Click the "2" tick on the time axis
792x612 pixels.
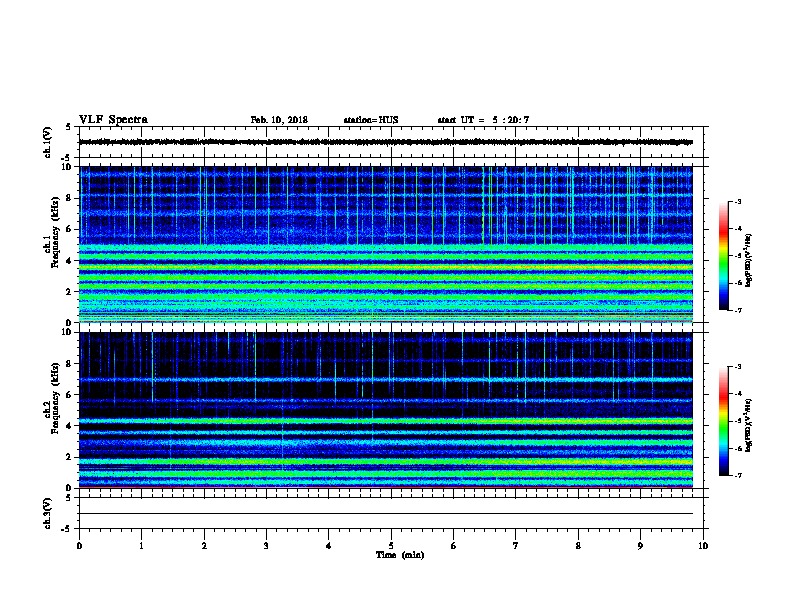coord(204,546)
